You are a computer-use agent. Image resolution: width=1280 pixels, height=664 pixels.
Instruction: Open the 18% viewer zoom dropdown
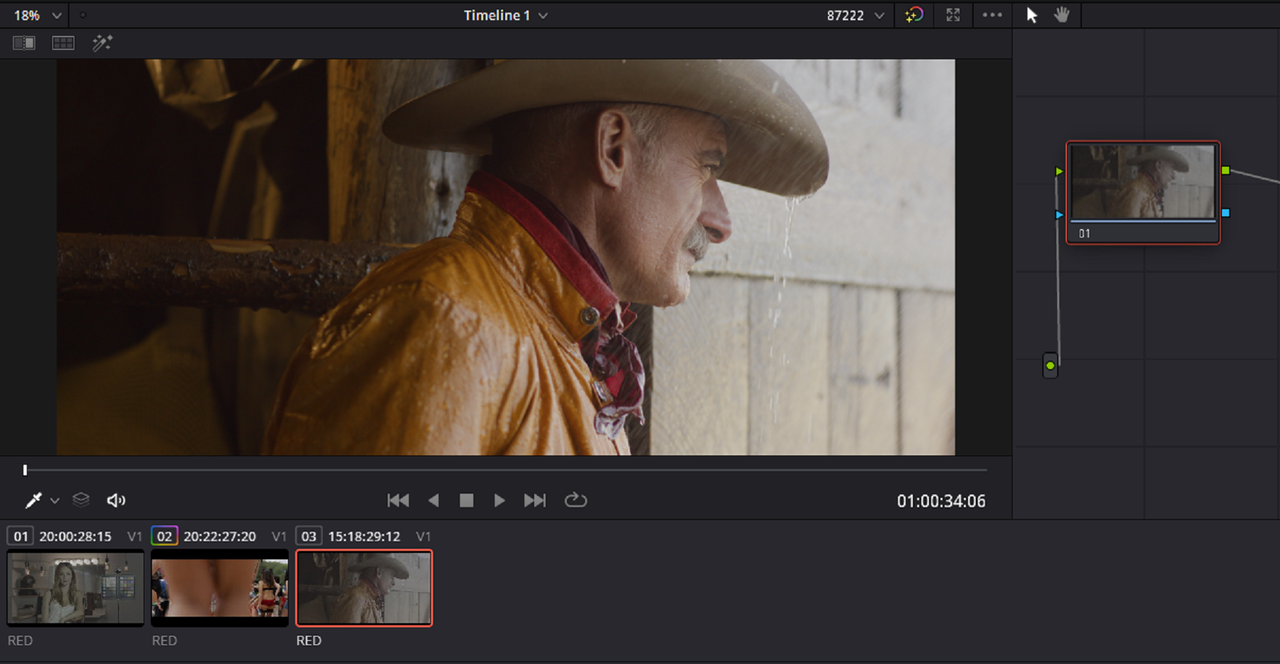[x=37, y=15]
